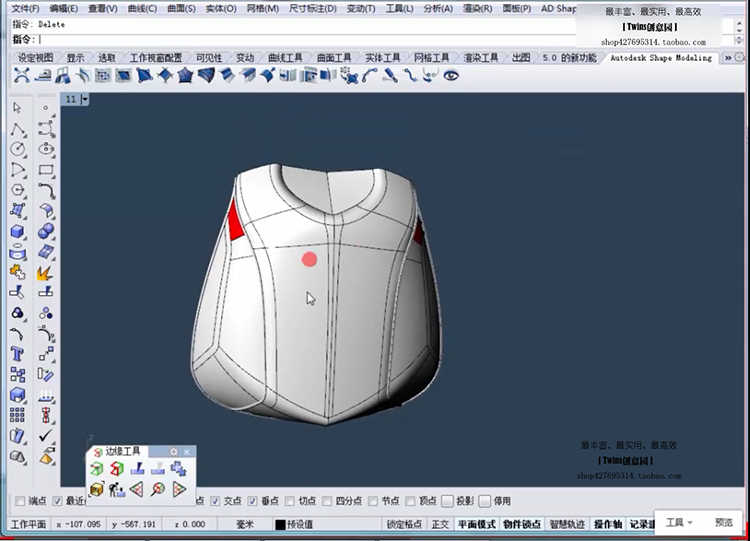
Task: Select the Rectangle tool in left toolbar
Action: pyautogui.click(x=46, y=170)
